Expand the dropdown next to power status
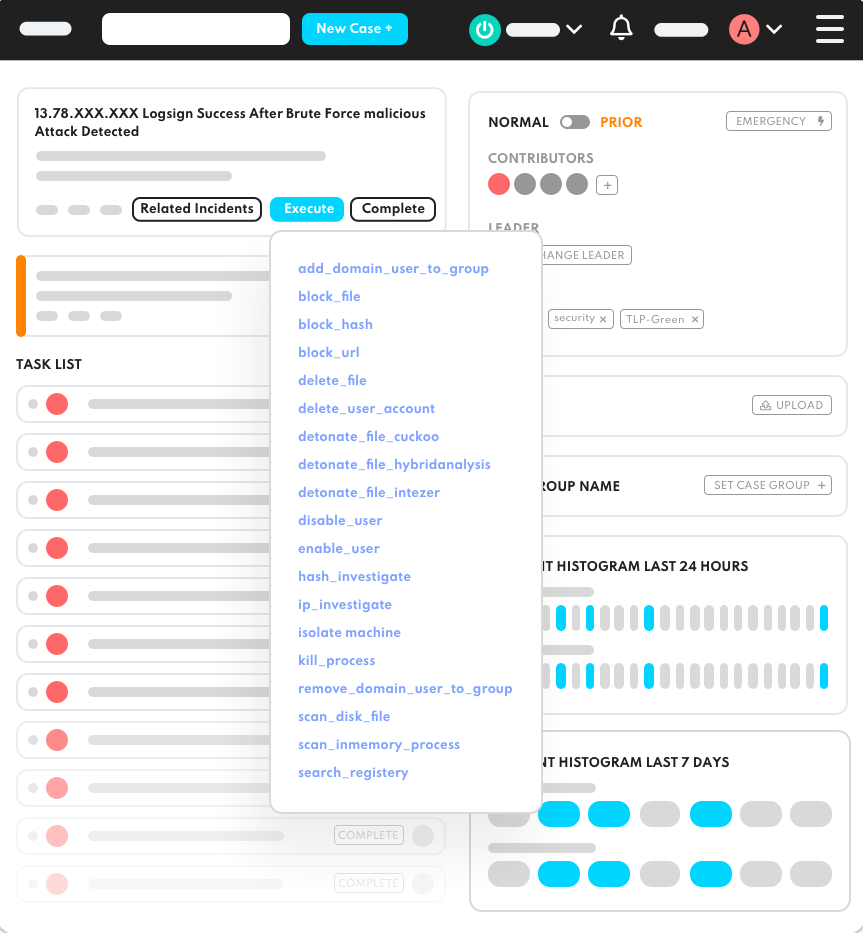The height and width of the screenshot is (933, 863). click(x=574, y=29)
